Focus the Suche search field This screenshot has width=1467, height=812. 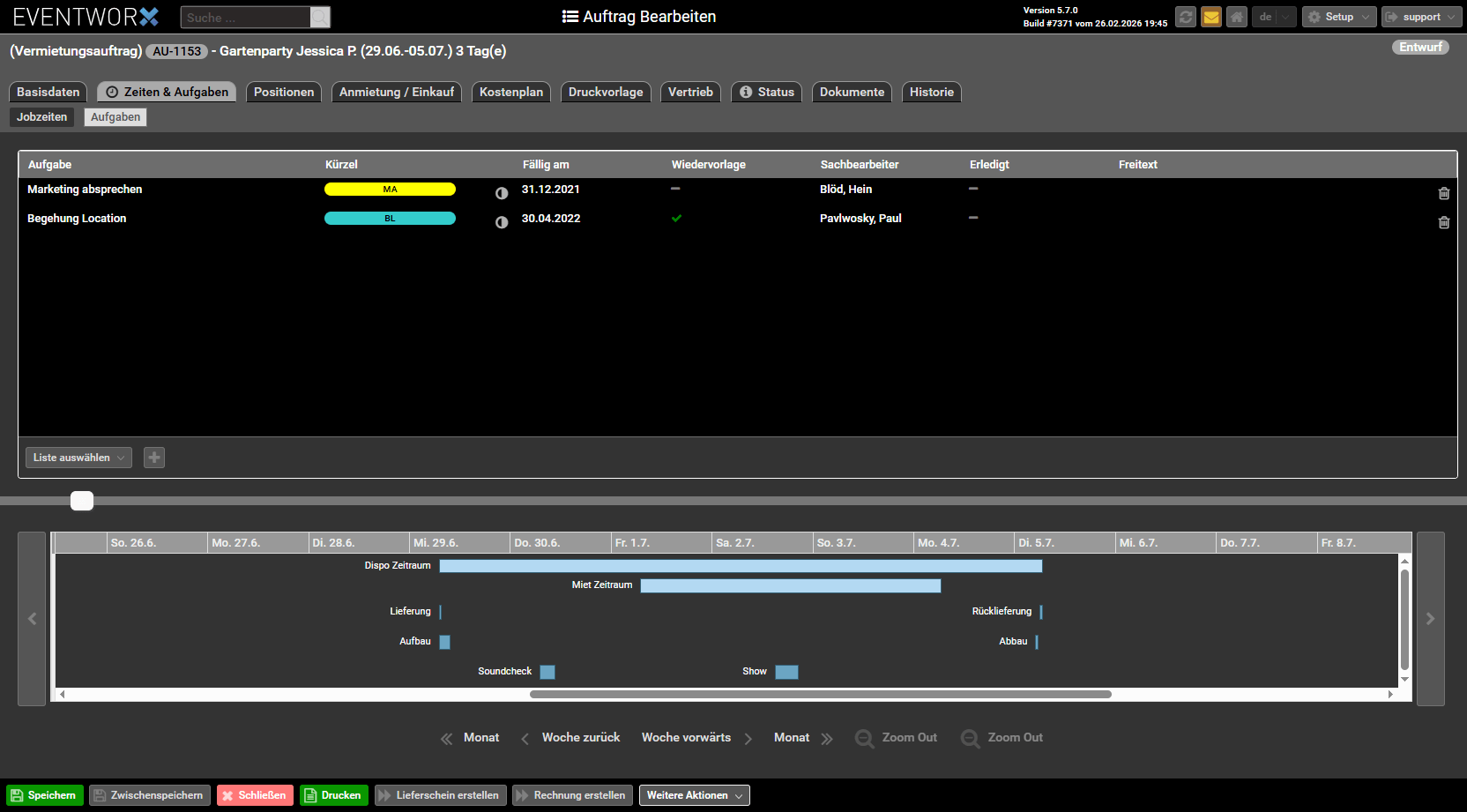coord(245,18)
